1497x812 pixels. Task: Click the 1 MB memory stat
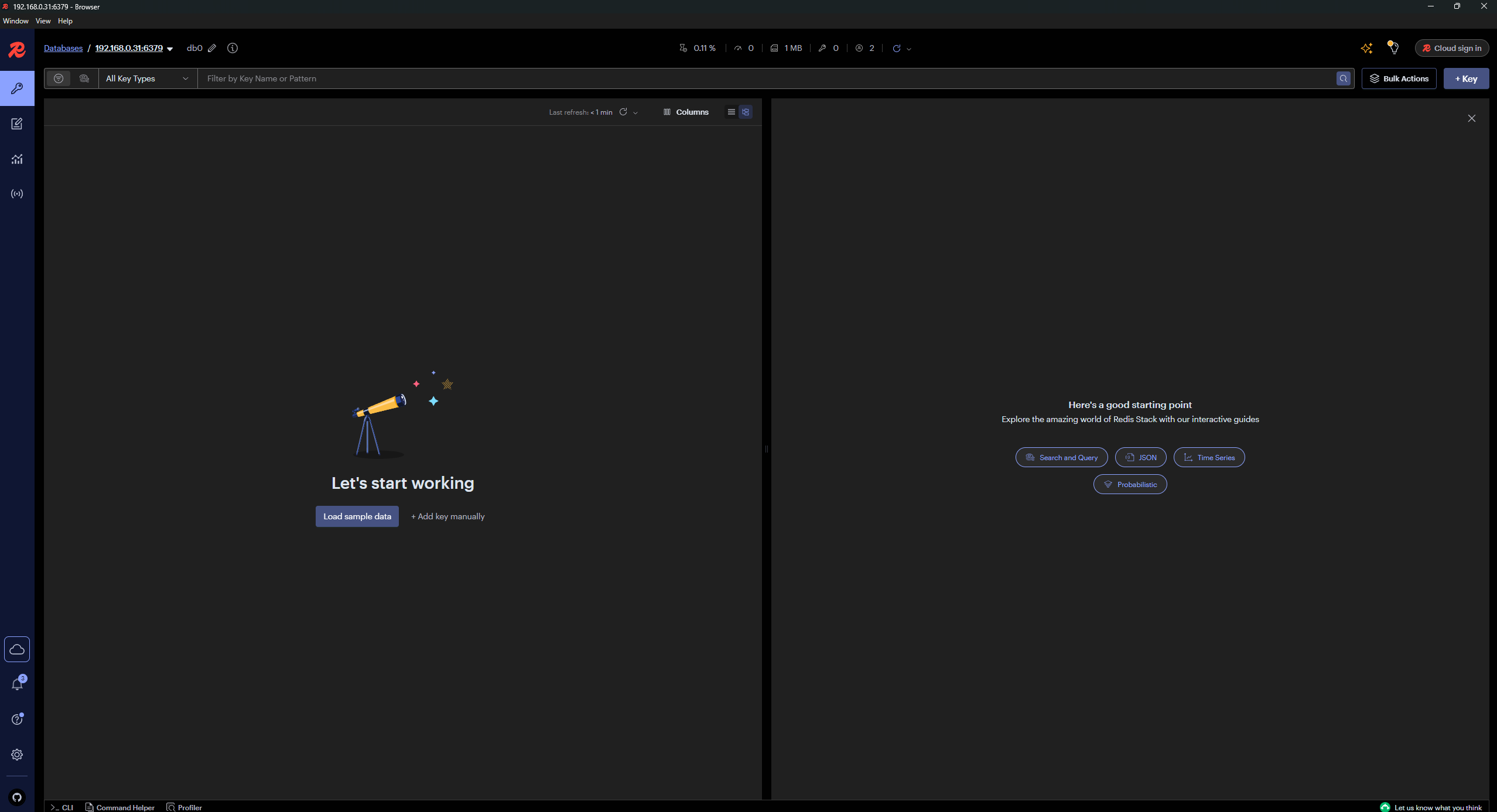pos(786,48)
